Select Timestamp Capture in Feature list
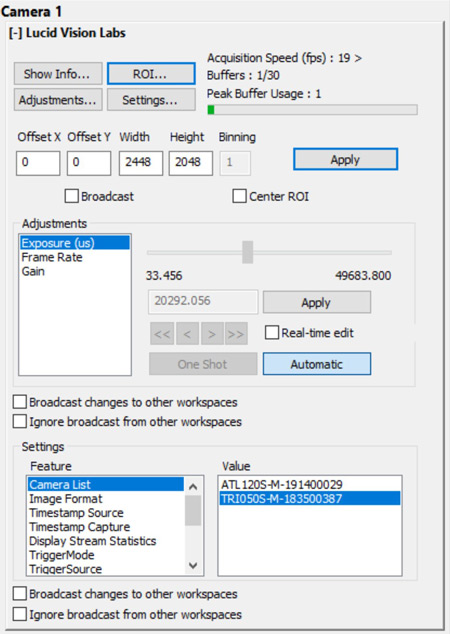450x634 pixels. [x=106, y=527]
